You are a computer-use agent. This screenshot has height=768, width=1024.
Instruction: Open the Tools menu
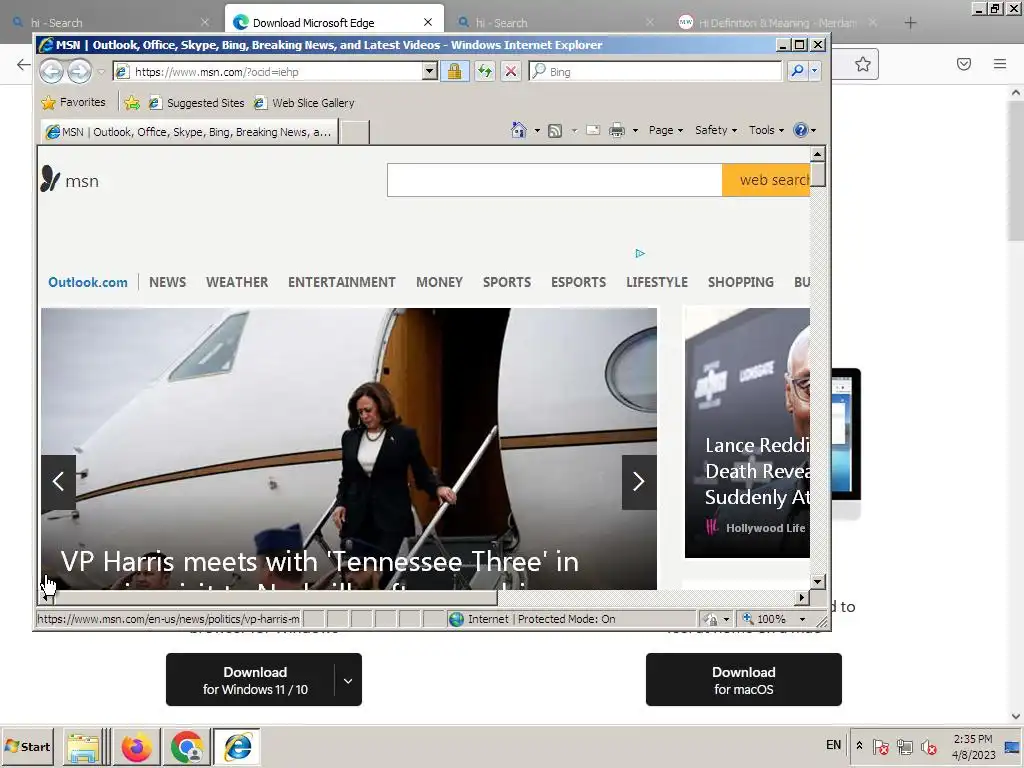[766, 130]
